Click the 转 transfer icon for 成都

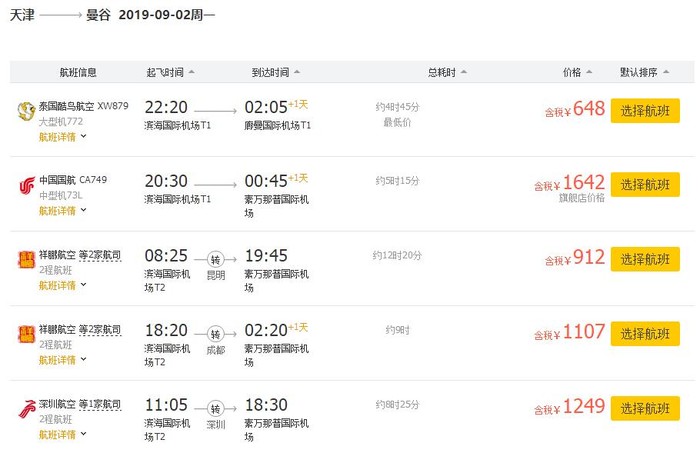pos(217,334)
